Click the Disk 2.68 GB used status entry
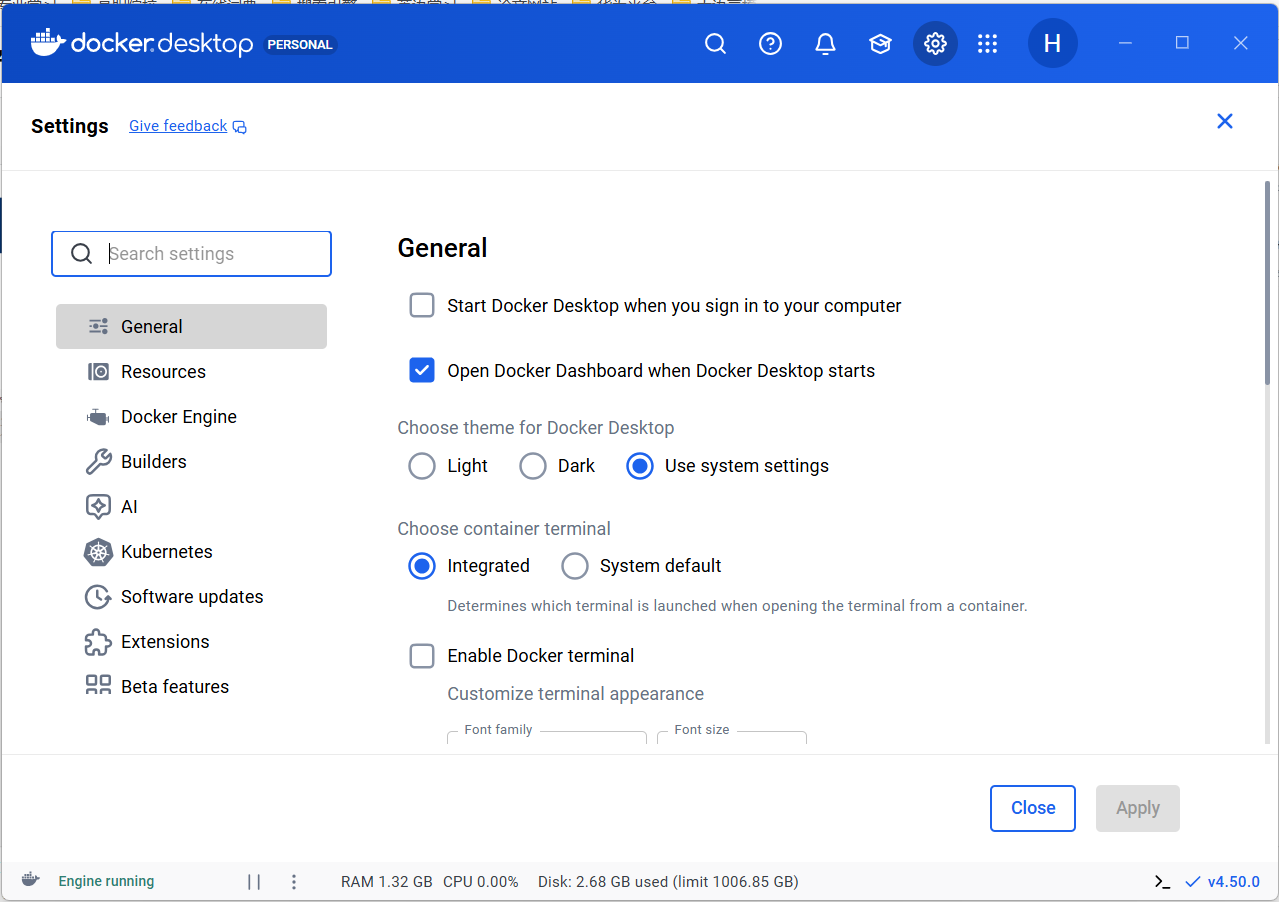This screenshot has width=1279, height=902. coord(668,882)
